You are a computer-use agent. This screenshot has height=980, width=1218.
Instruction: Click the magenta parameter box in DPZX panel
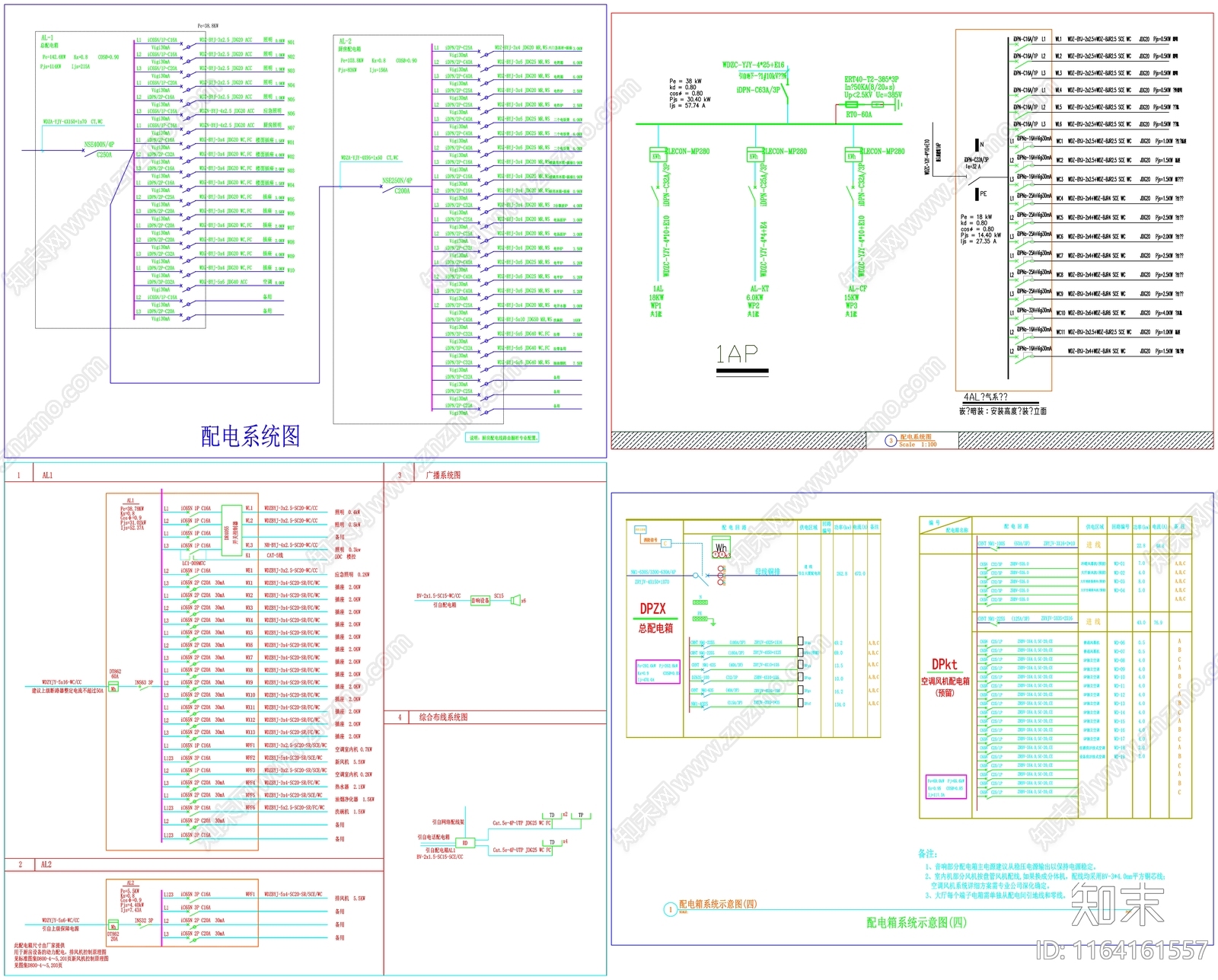click(658, 672)
